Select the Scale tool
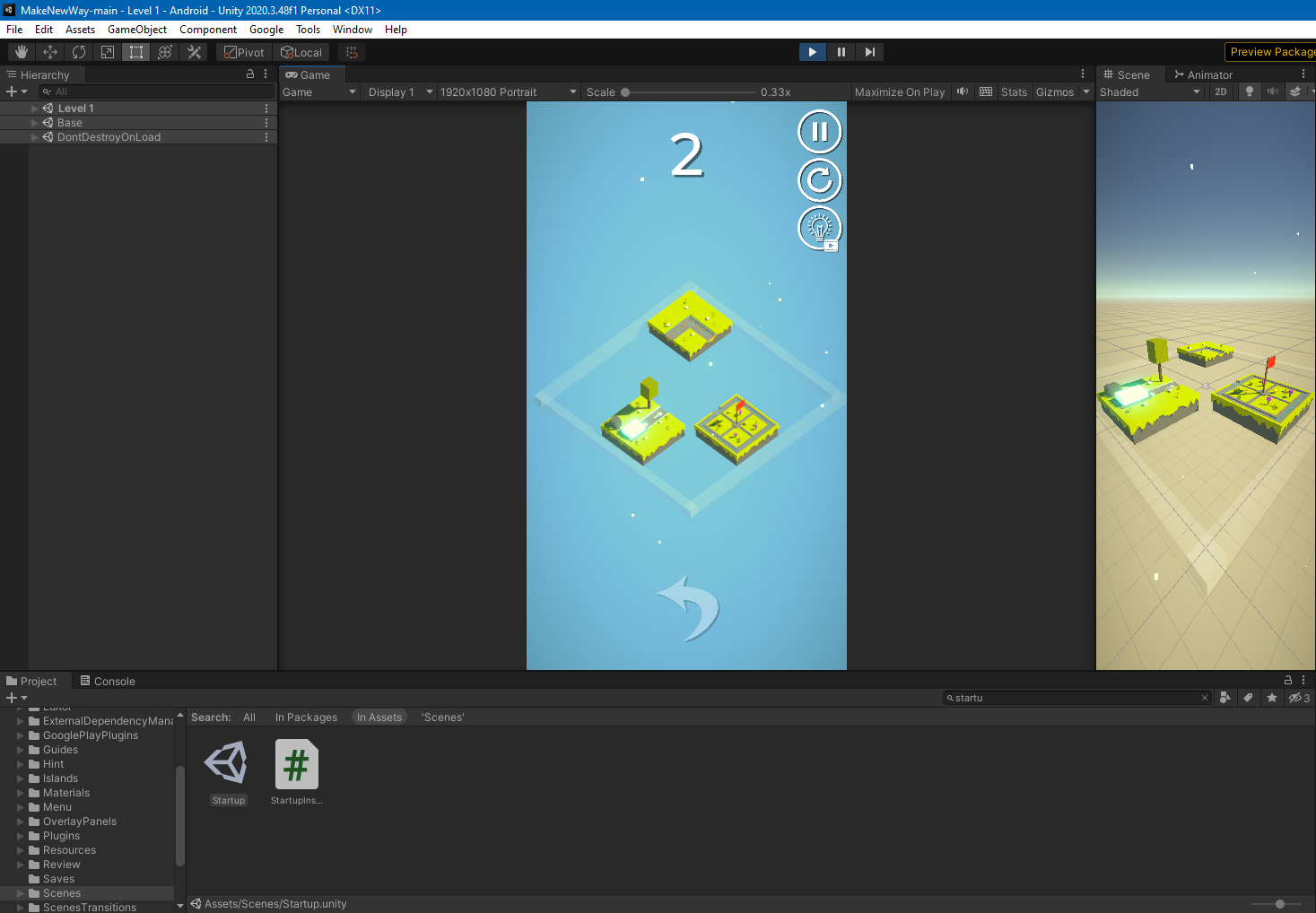 tap(108, 52)
